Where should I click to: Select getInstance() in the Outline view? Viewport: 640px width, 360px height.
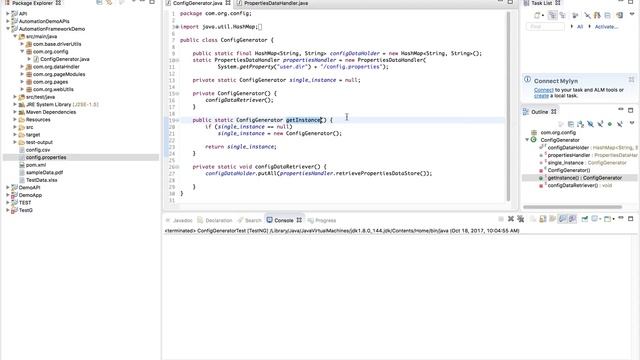pyautogui.click(x=584, y=178)
